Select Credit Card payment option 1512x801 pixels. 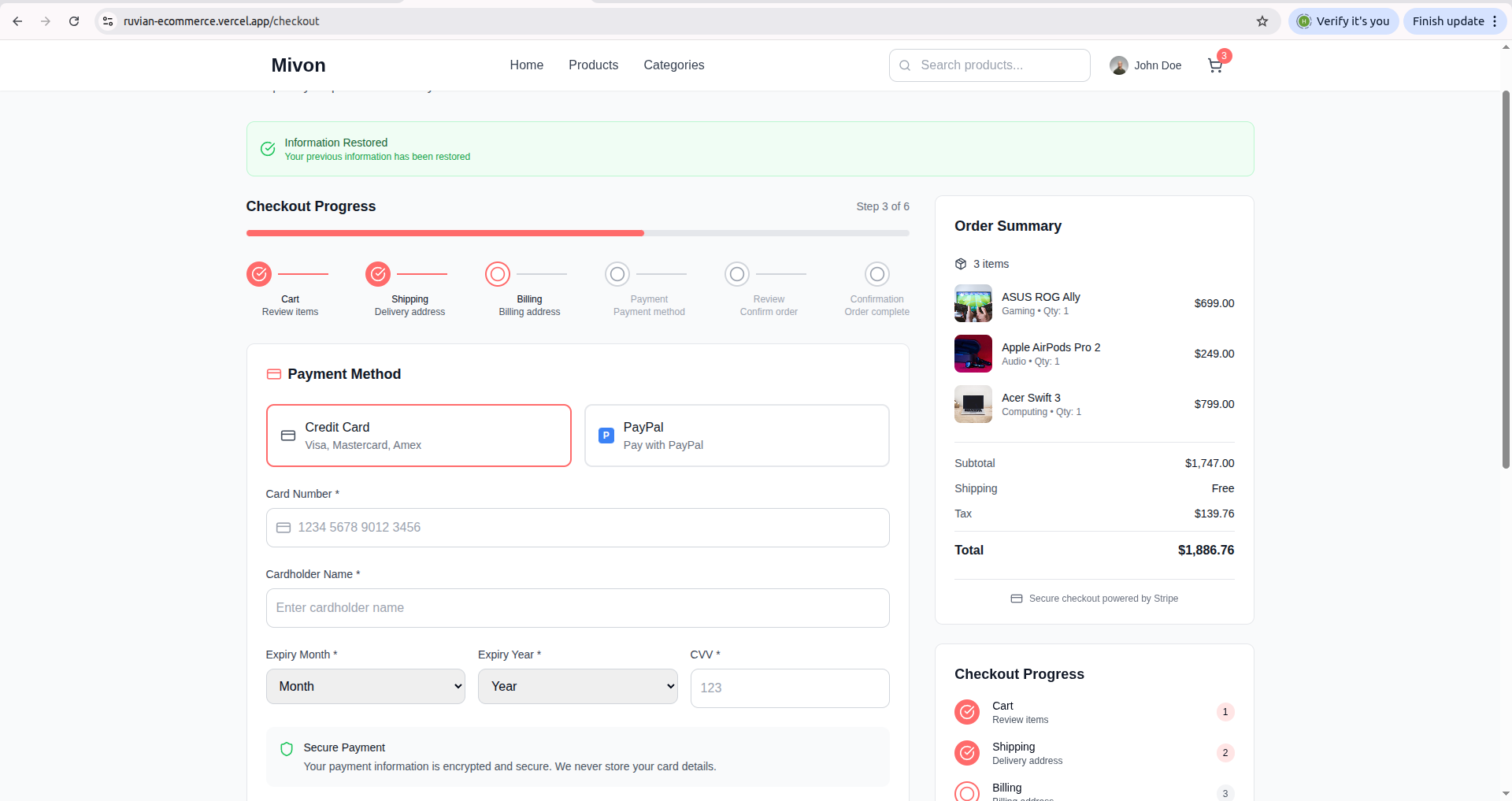tap(419, 436)
